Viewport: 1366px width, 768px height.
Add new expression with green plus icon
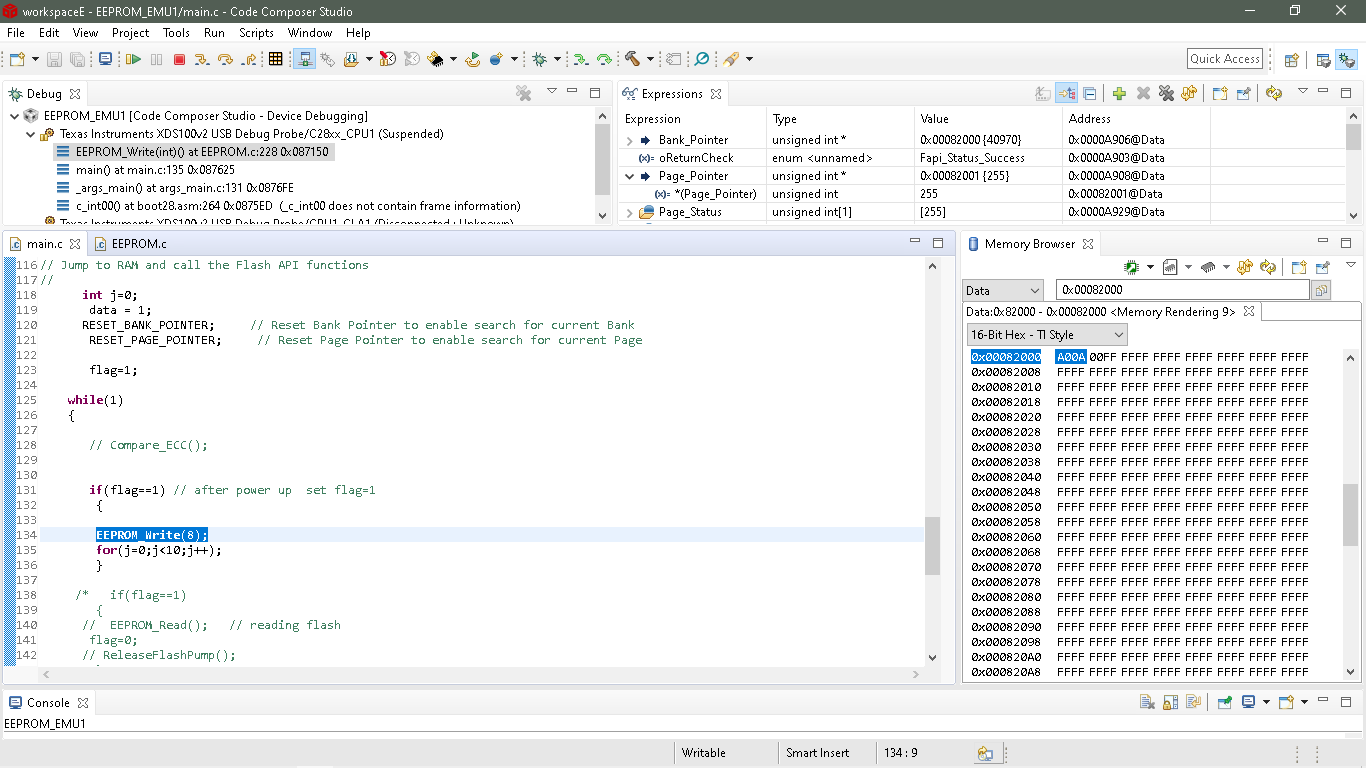tap(1119, 94)
